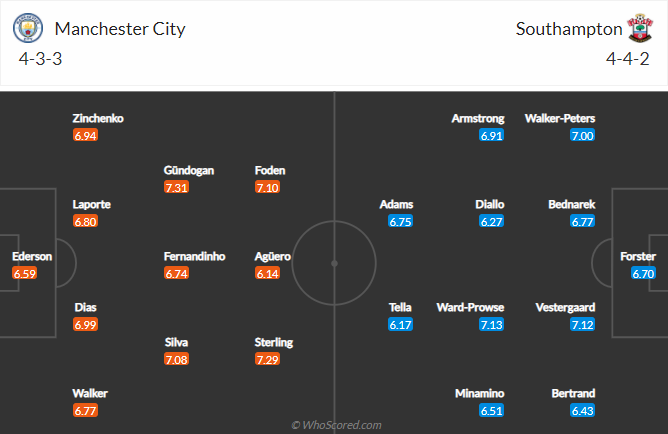Click the Manchester City 4-3-3 formation label
668x434 pixels.
[38, 58]
